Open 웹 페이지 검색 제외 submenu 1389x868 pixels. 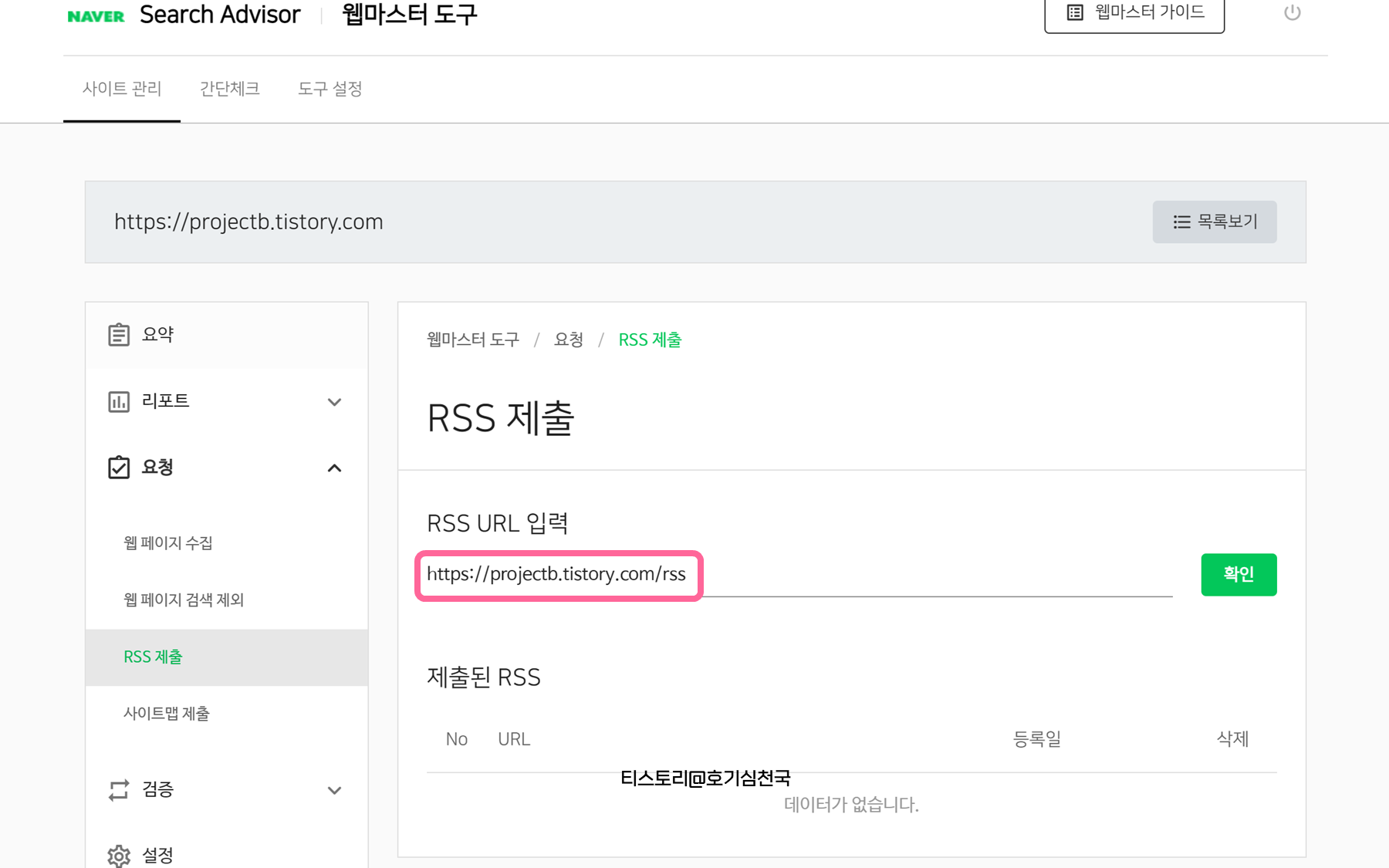[184, 600]
